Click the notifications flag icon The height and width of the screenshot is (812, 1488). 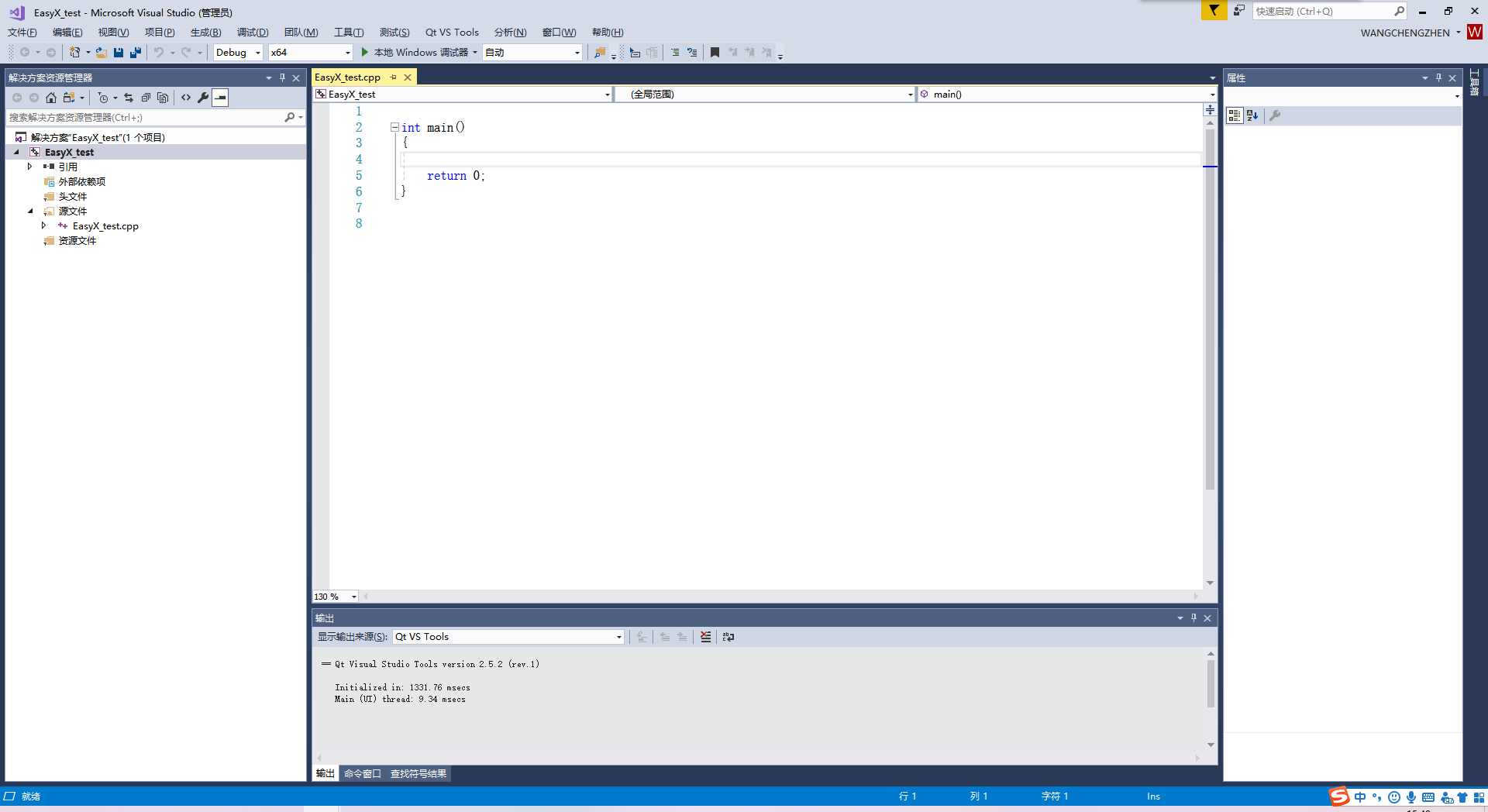1214,10
